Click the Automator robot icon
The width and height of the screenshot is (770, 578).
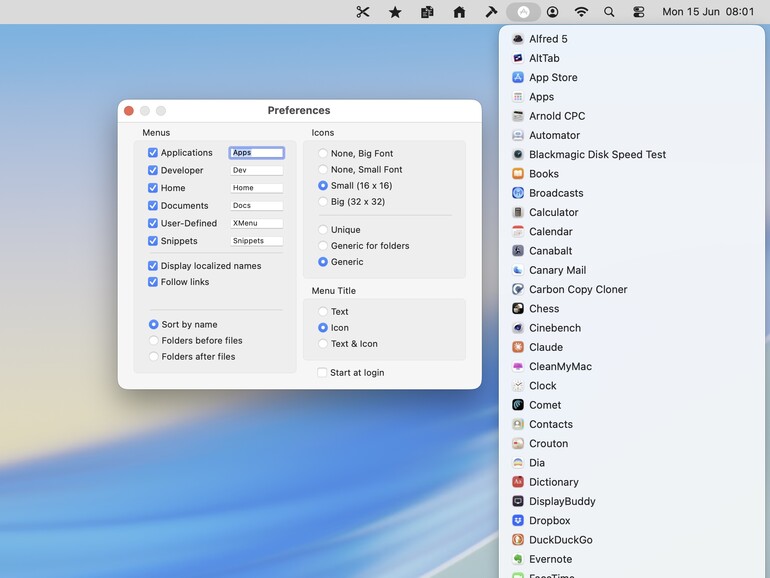tap(518, 135)
